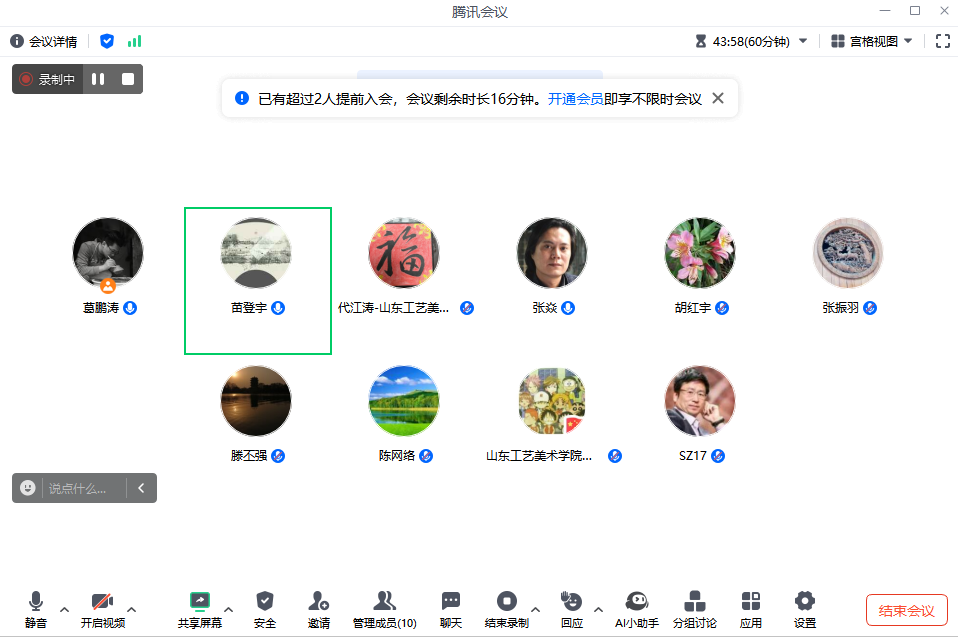Start 共享屏幕 screen sharing
This screenshot has width=958, height=637.
(200, 610)
